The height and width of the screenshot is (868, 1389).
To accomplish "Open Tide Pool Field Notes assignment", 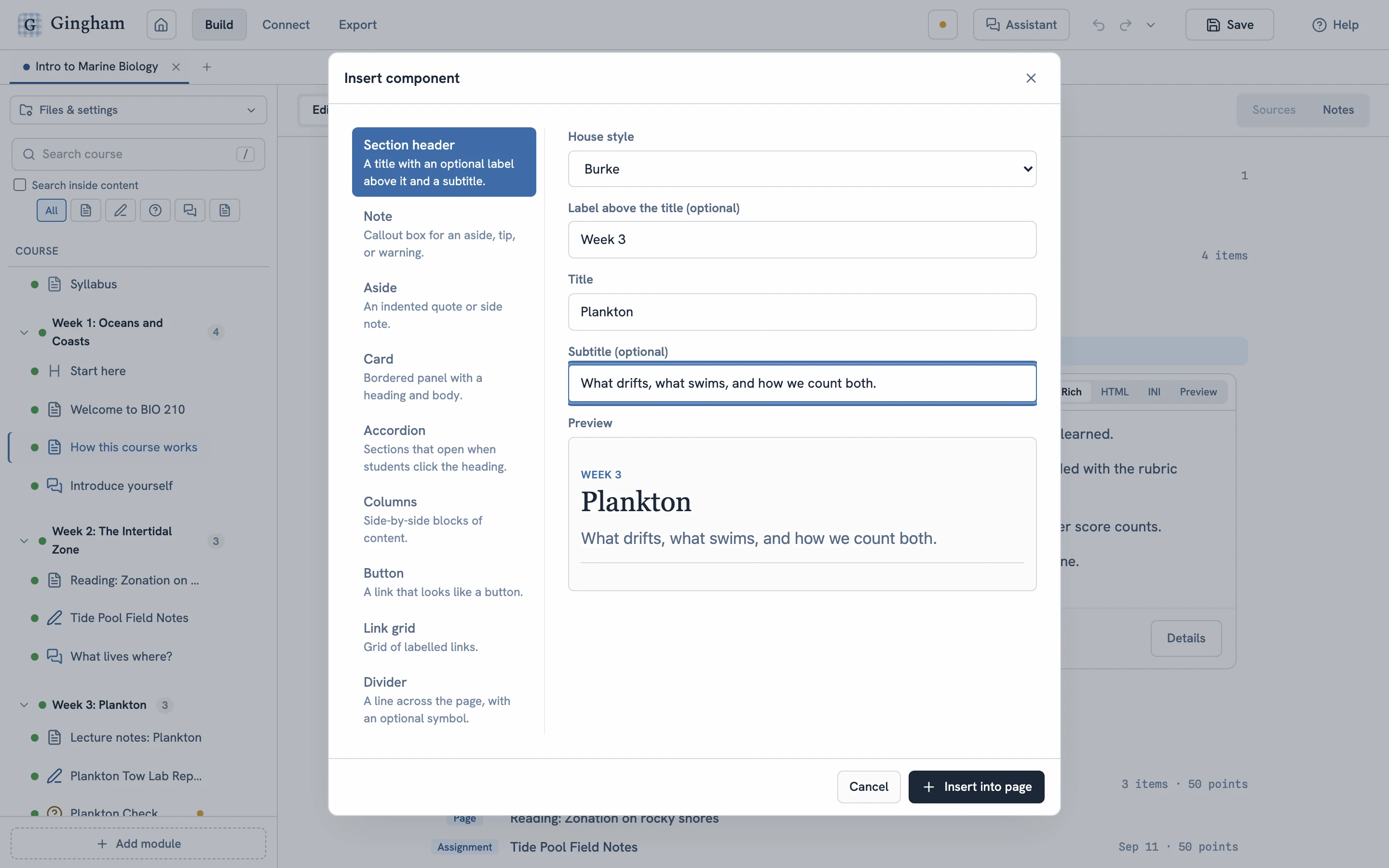I will click(129, 618).
